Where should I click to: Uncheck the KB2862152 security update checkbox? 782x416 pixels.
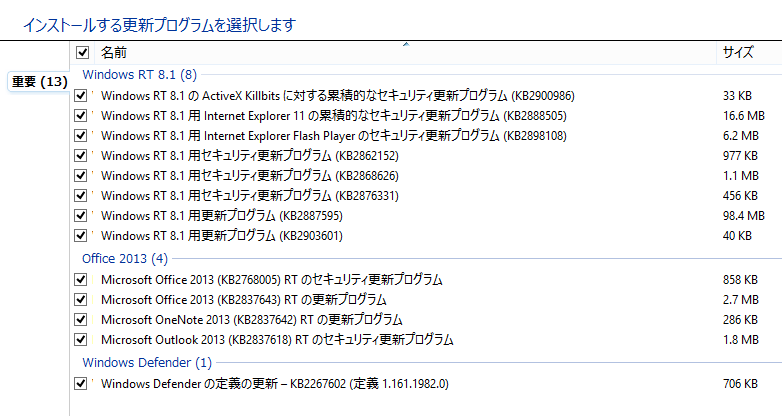tap(80, 155)
